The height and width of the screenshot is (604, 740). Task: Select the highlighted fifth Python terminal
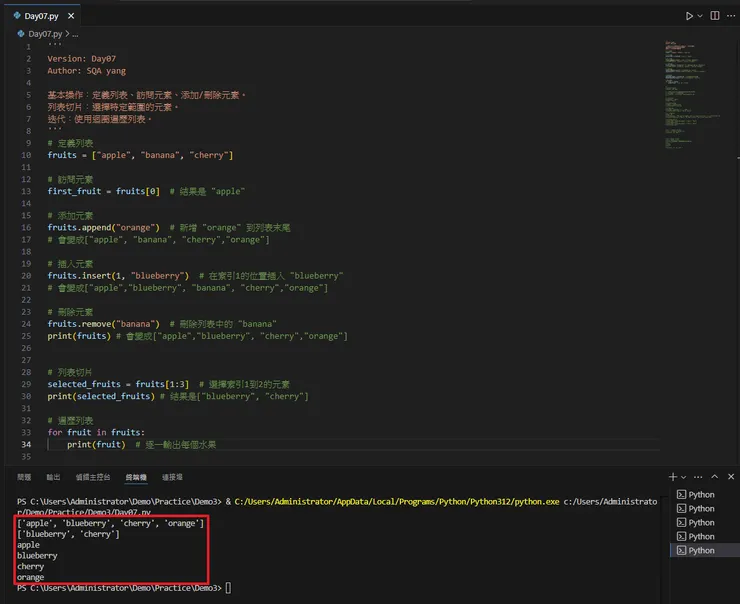click(x=704, y=550)
